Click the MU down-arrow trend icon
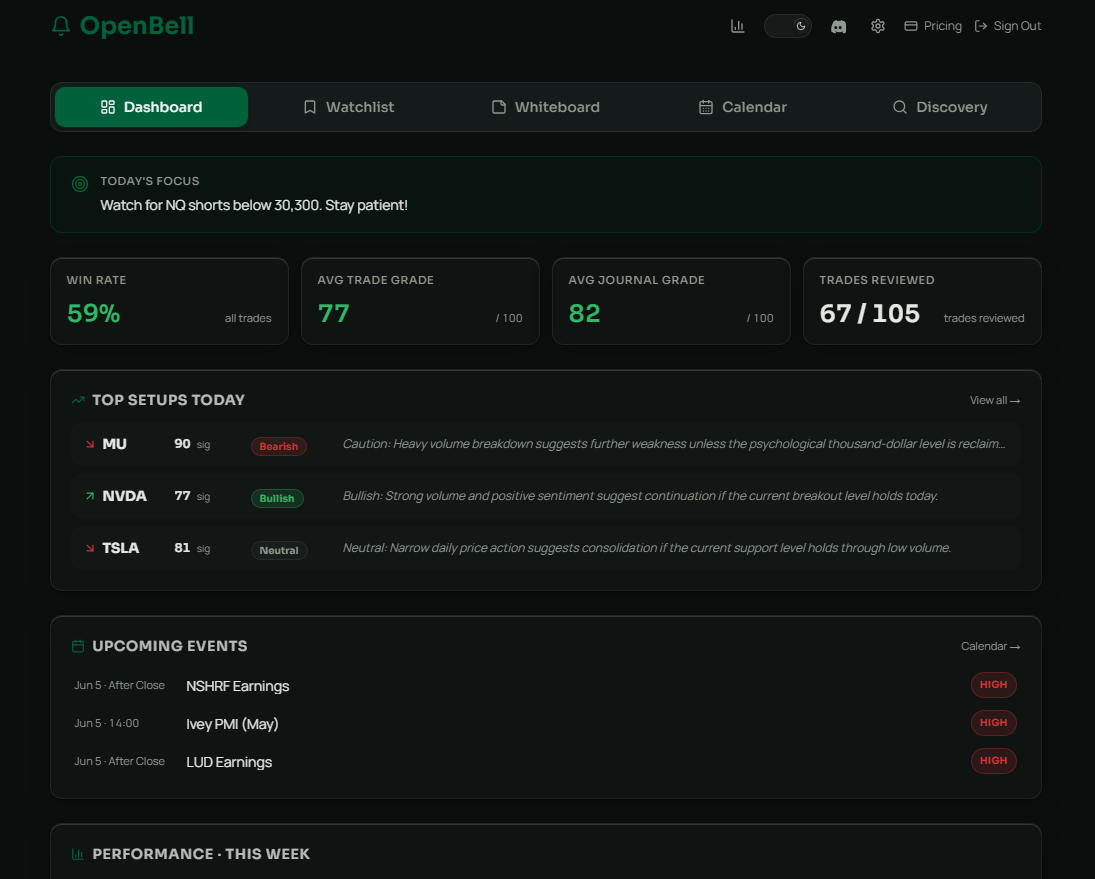Viewport: 1095px width, 879px height. coord(90,444)
